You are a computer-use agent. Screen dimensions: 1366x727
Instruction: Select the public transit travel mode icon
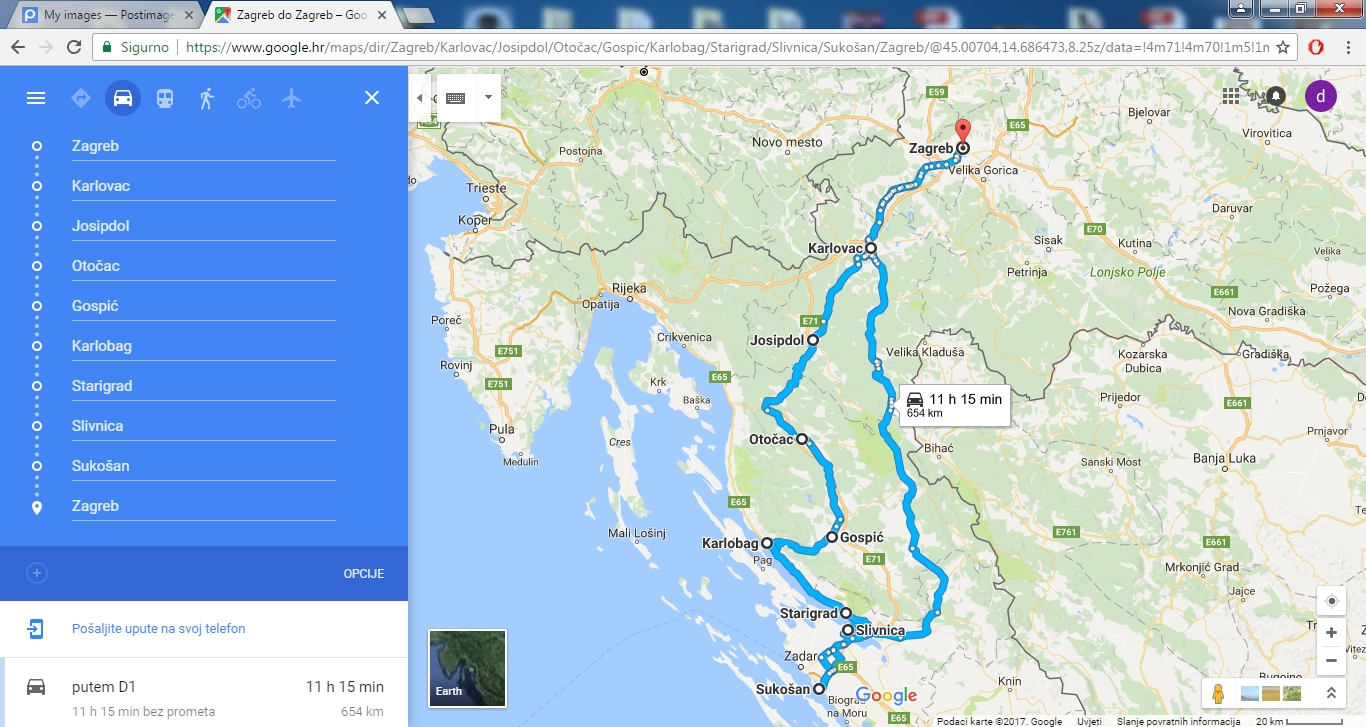(x=165, y=98)
